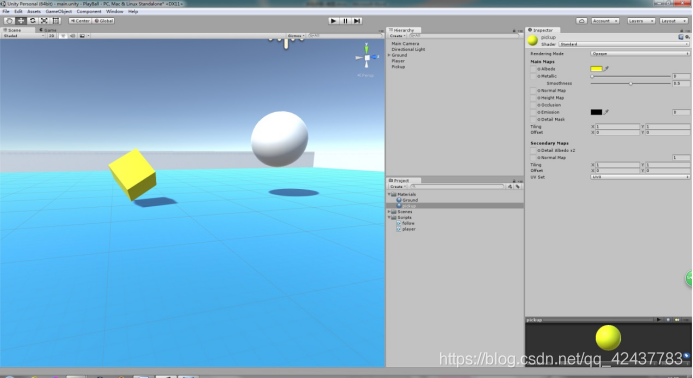Viewport: 693px width, 378px height.
Task: Click the scene orientation gizmo center cube
Action: (367, 57)
